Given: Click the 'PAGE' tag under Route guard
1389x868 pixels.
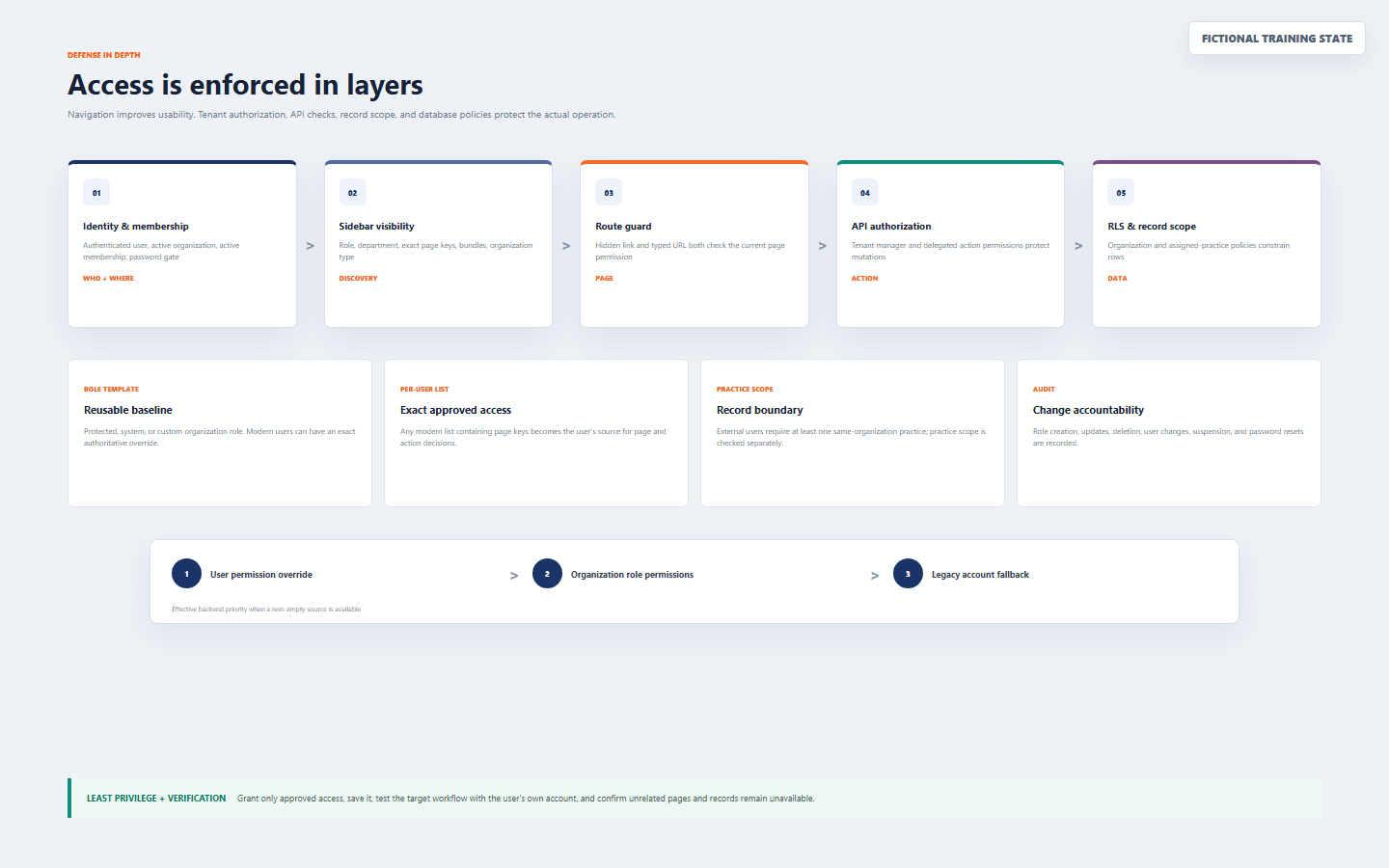Looking at the screenshot, I should [x=604, y=279].
